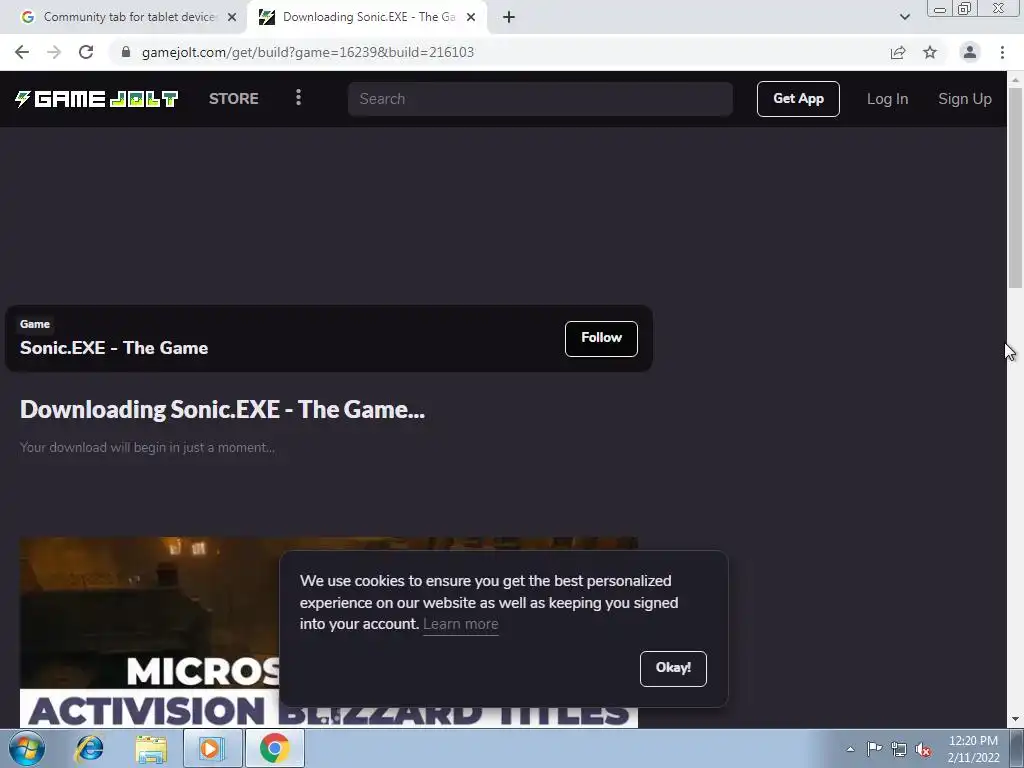Image resolution: width=1024 pixels, height=768 pixels.
Task: Show hidden system tray icons
Action: pyautogui.click(x=850, y=749)
